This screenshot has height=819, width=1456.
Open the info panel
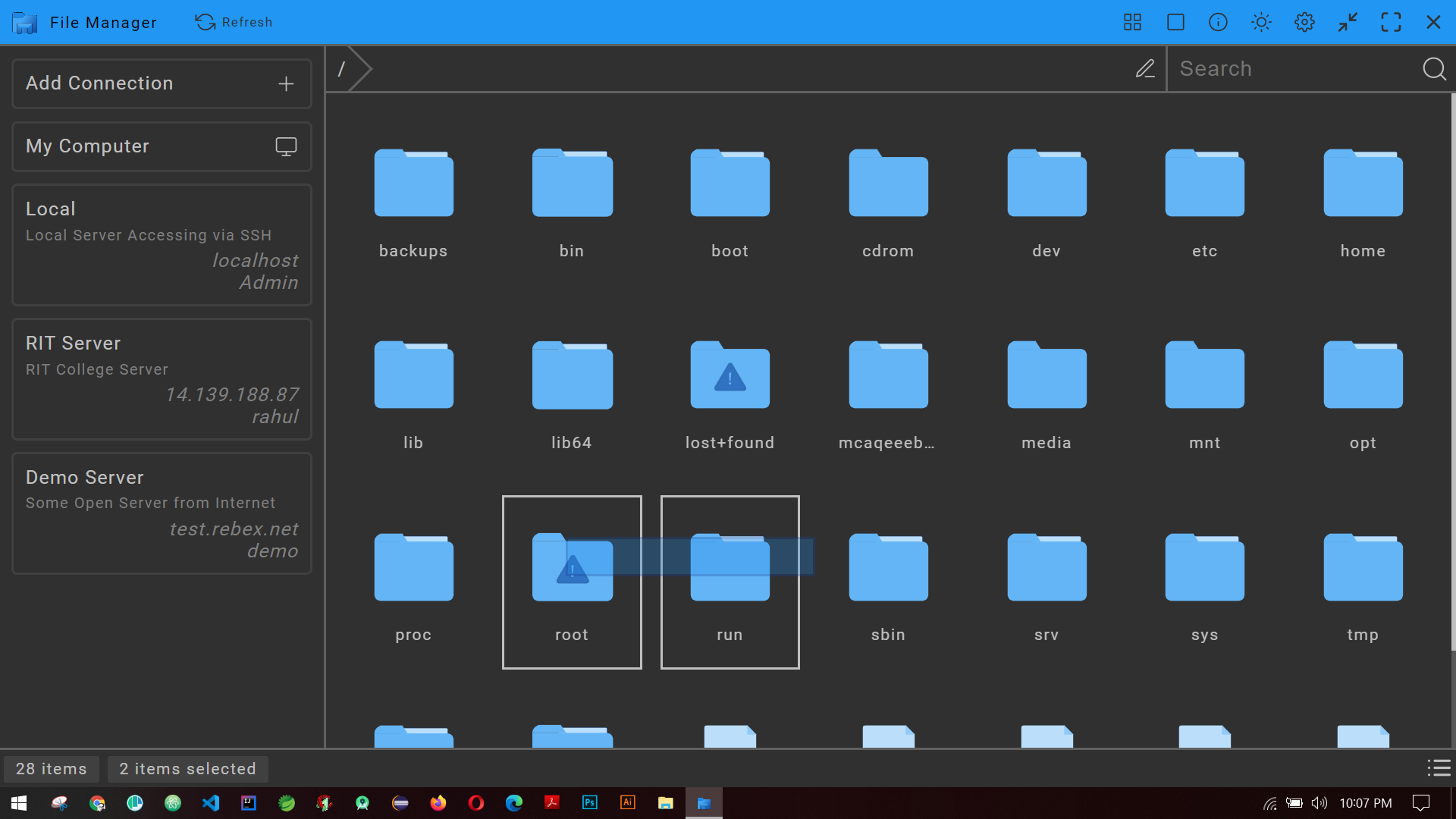(x=1218, y=22)
